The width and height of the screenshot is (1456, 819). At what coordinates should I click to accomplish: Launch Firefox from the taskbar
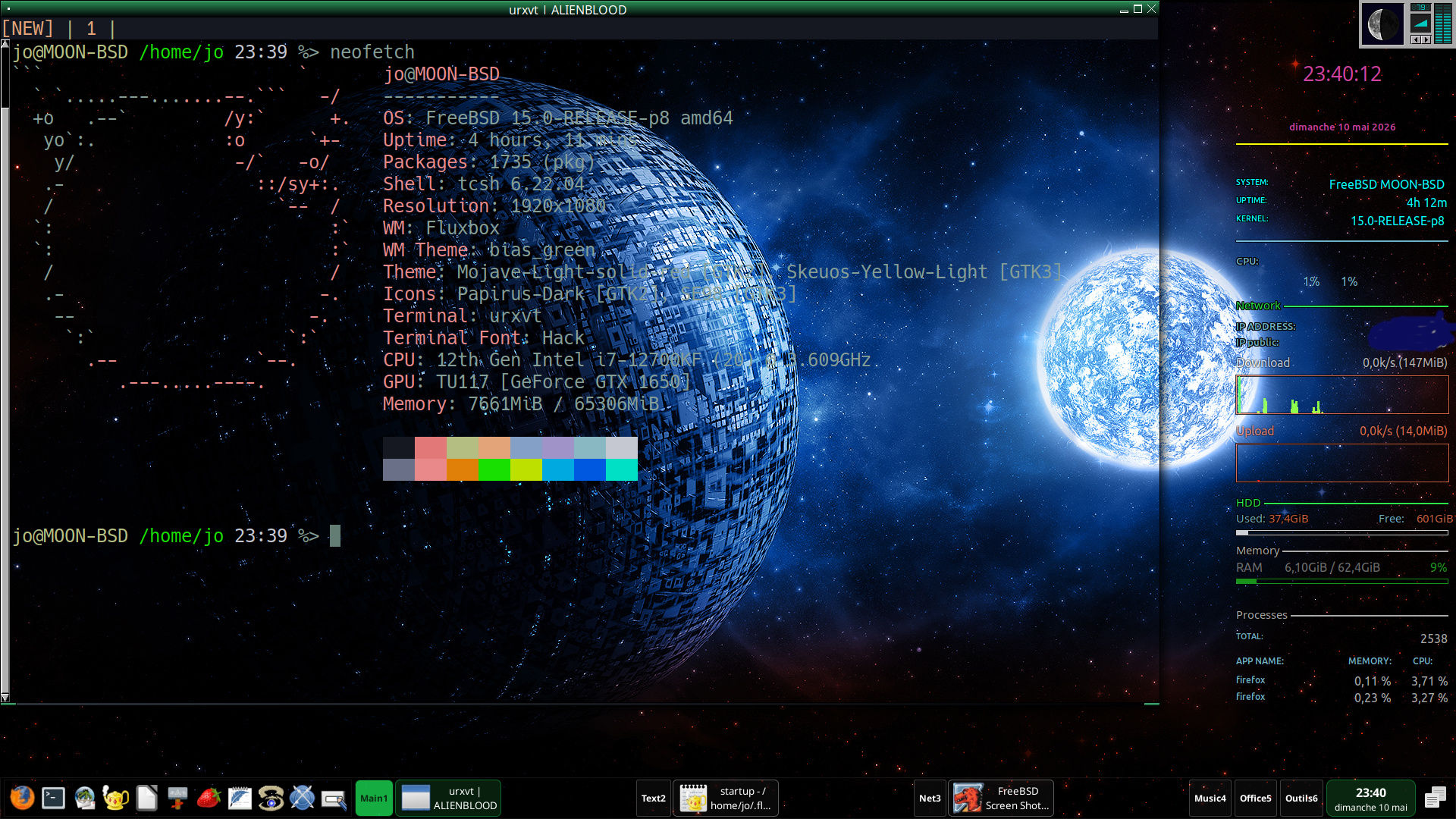[x=22, y=798]
